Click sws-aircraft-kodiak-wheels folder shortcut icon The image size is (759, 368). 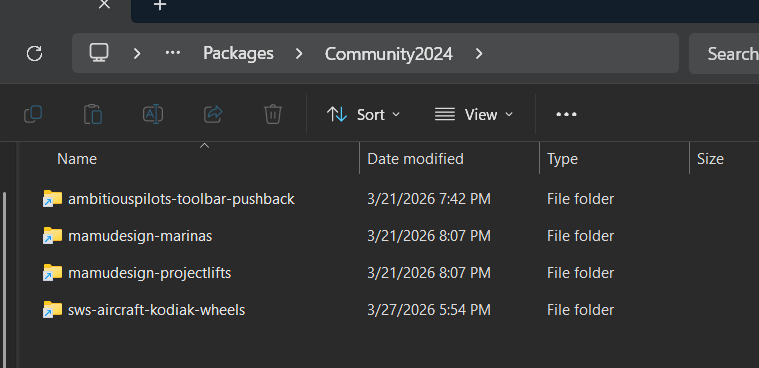tap(52, 309)
